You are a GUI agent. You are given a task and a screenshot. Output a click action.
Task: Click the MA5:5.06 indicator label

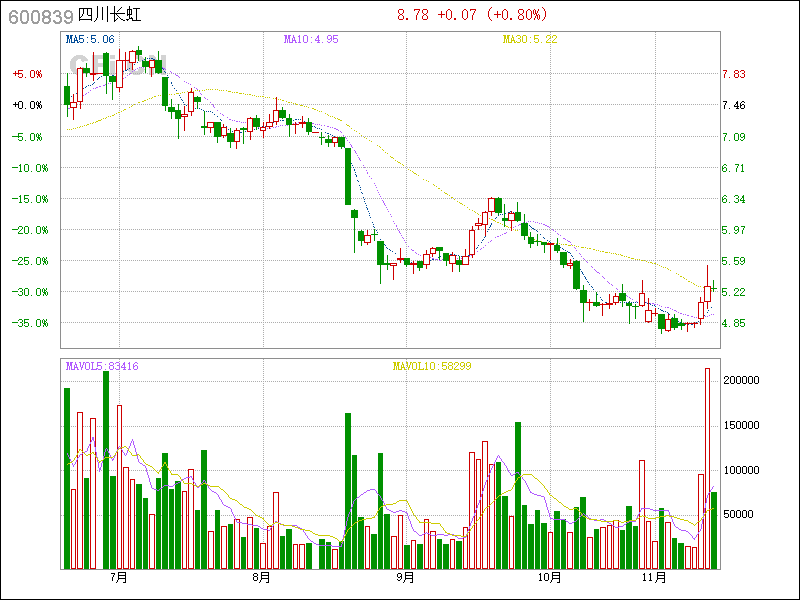coord(90,40)
